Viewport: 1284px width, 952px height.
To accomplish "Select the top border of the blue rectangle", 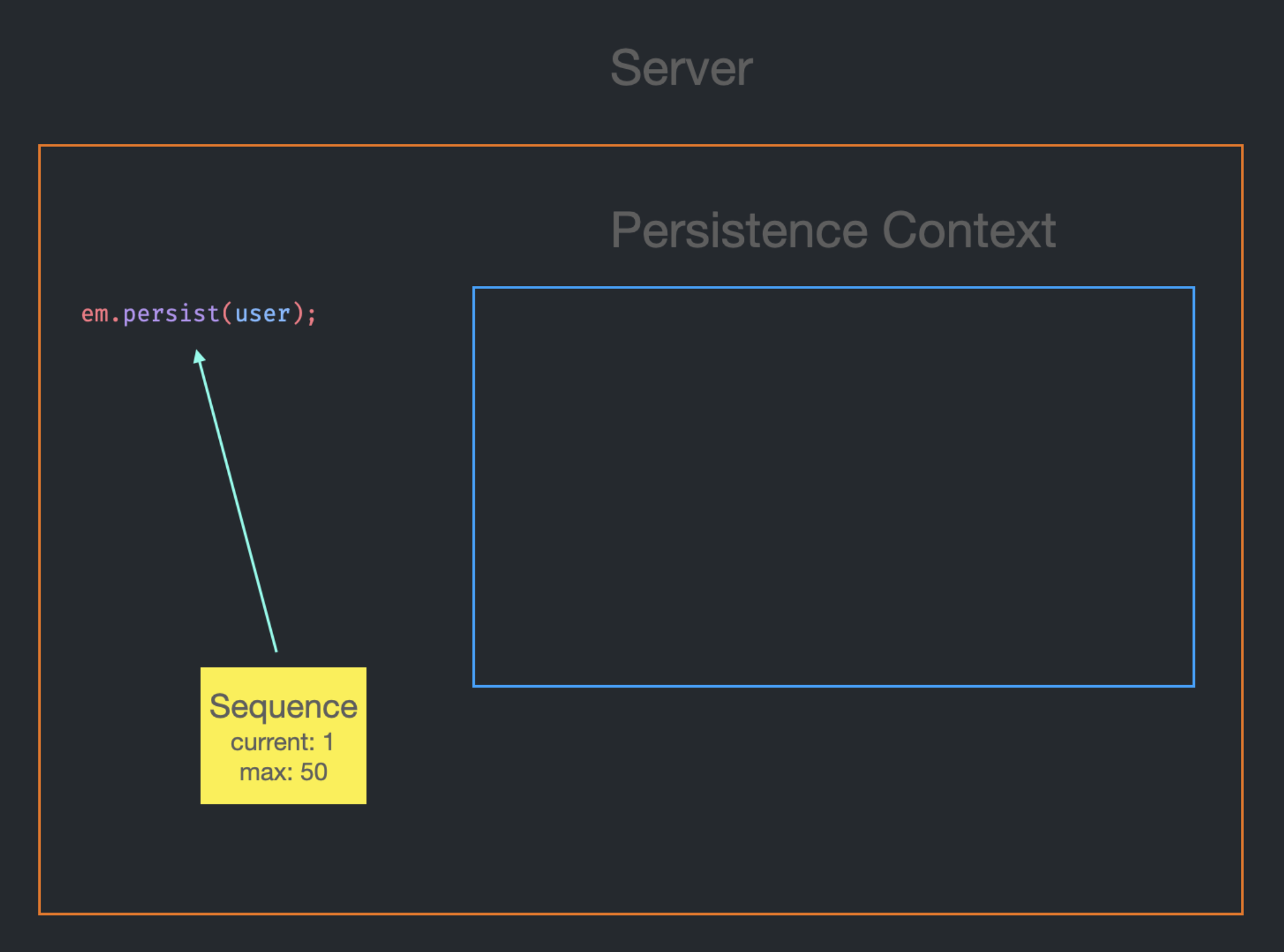I will point(833,287).
